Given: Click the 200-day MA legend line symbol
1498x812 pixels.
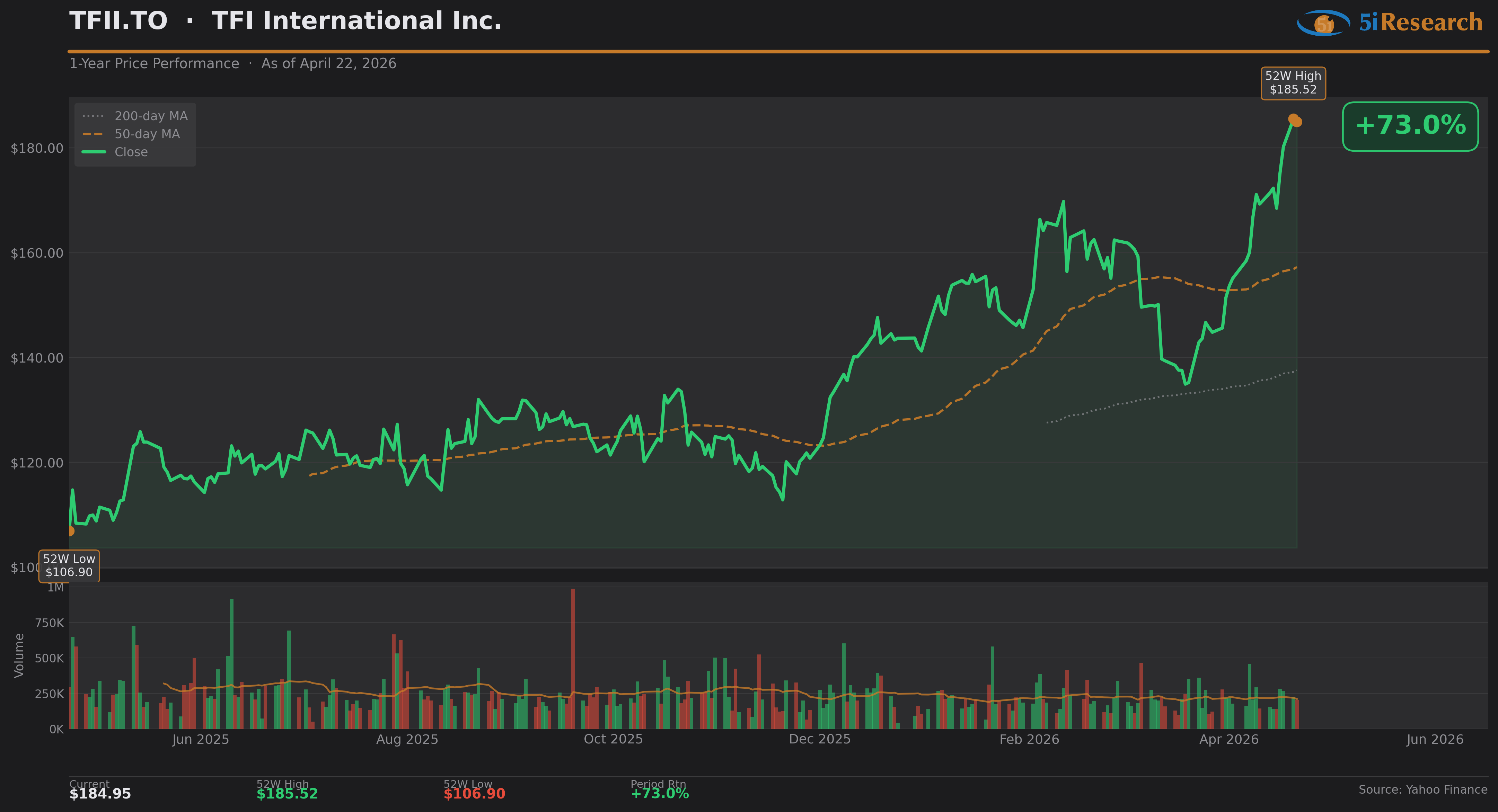Looking at the screenshot, I should click(93, 116).
